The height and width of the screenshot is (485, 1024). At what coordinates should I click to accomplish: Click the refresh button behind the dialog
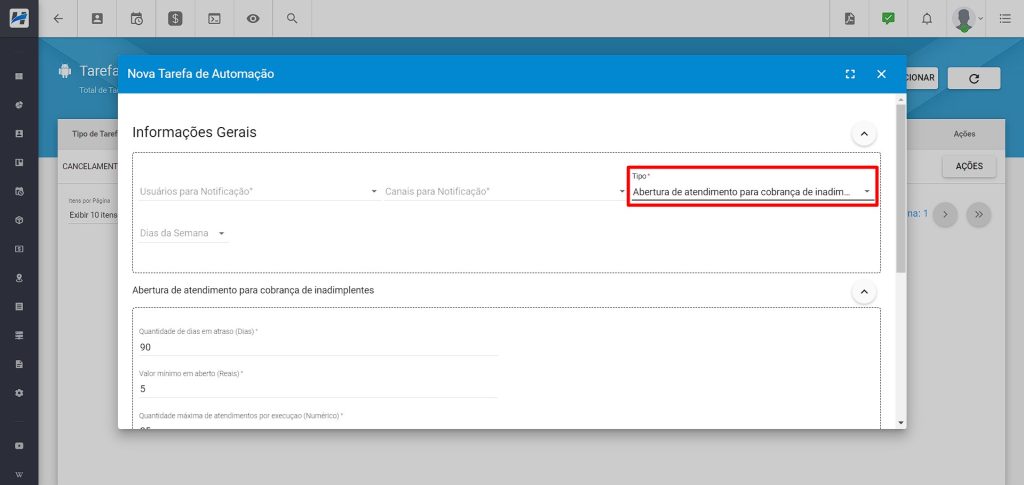coord(974,78)
